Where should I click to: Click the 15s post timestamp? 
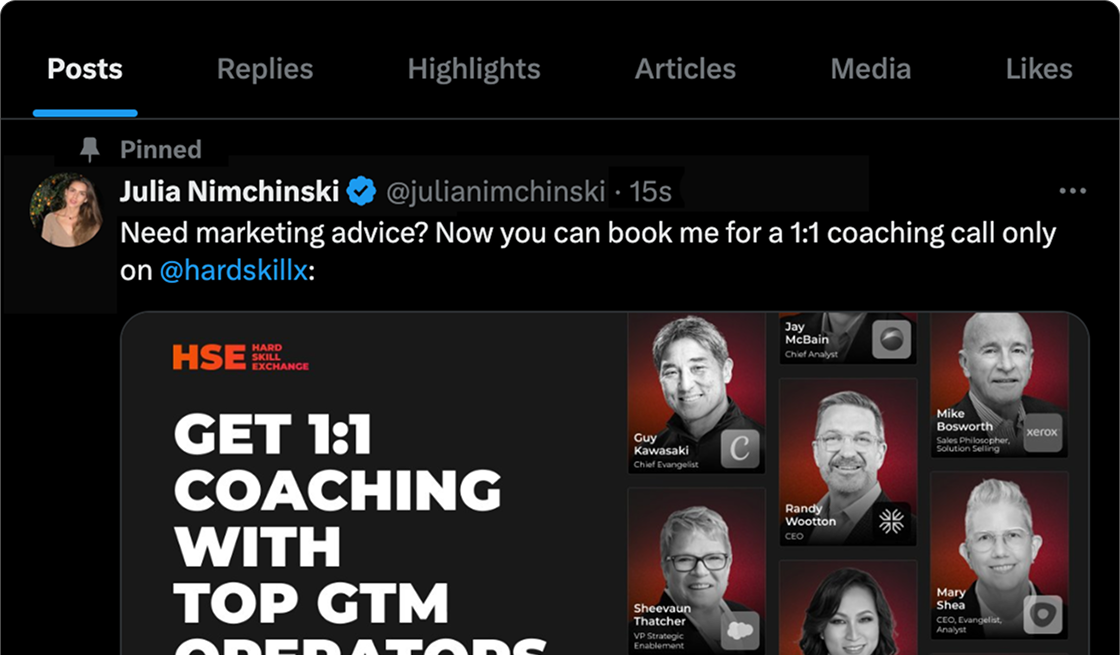pos(650,191)
